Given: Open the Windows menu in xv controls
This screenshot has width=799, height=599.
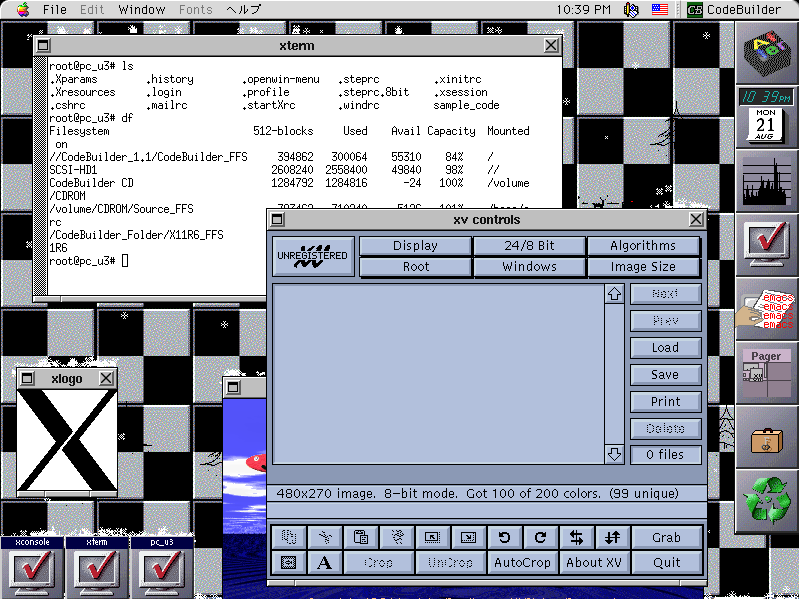Looking at the screenshot, I should click(529, 266).
